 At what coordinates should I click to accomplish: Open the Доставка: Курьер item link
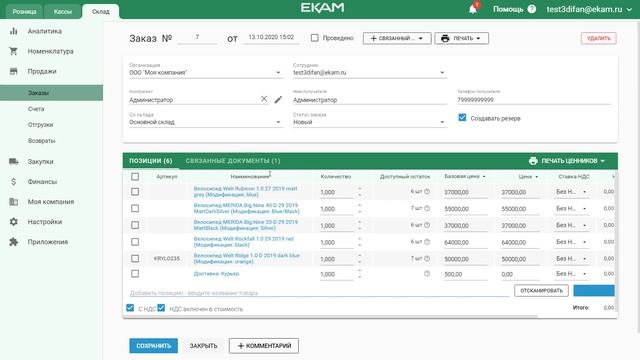click(216, 274)
